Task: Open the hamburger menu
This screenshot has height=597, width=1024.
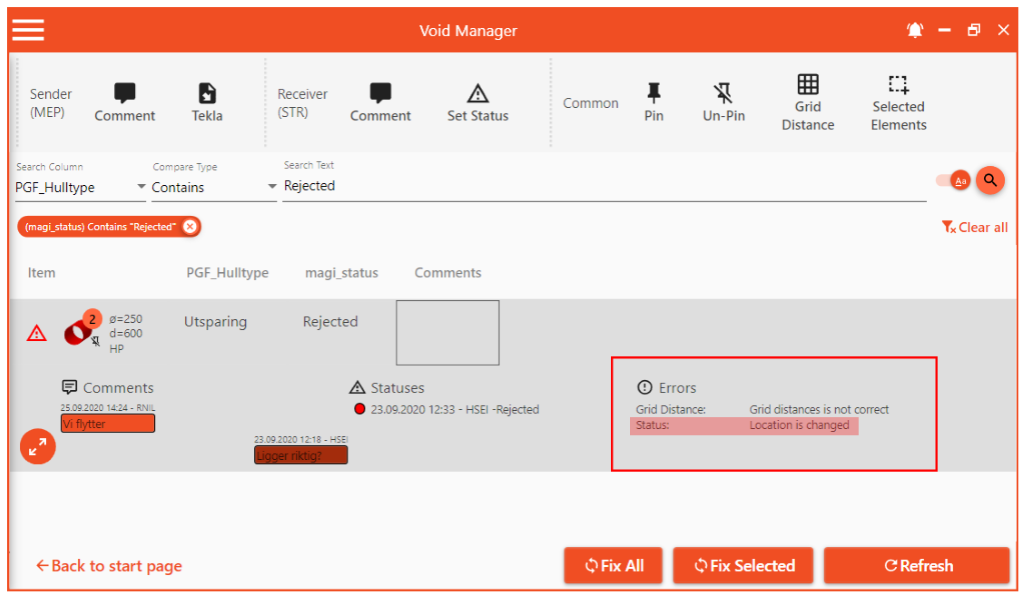Action: click(28, 30)
